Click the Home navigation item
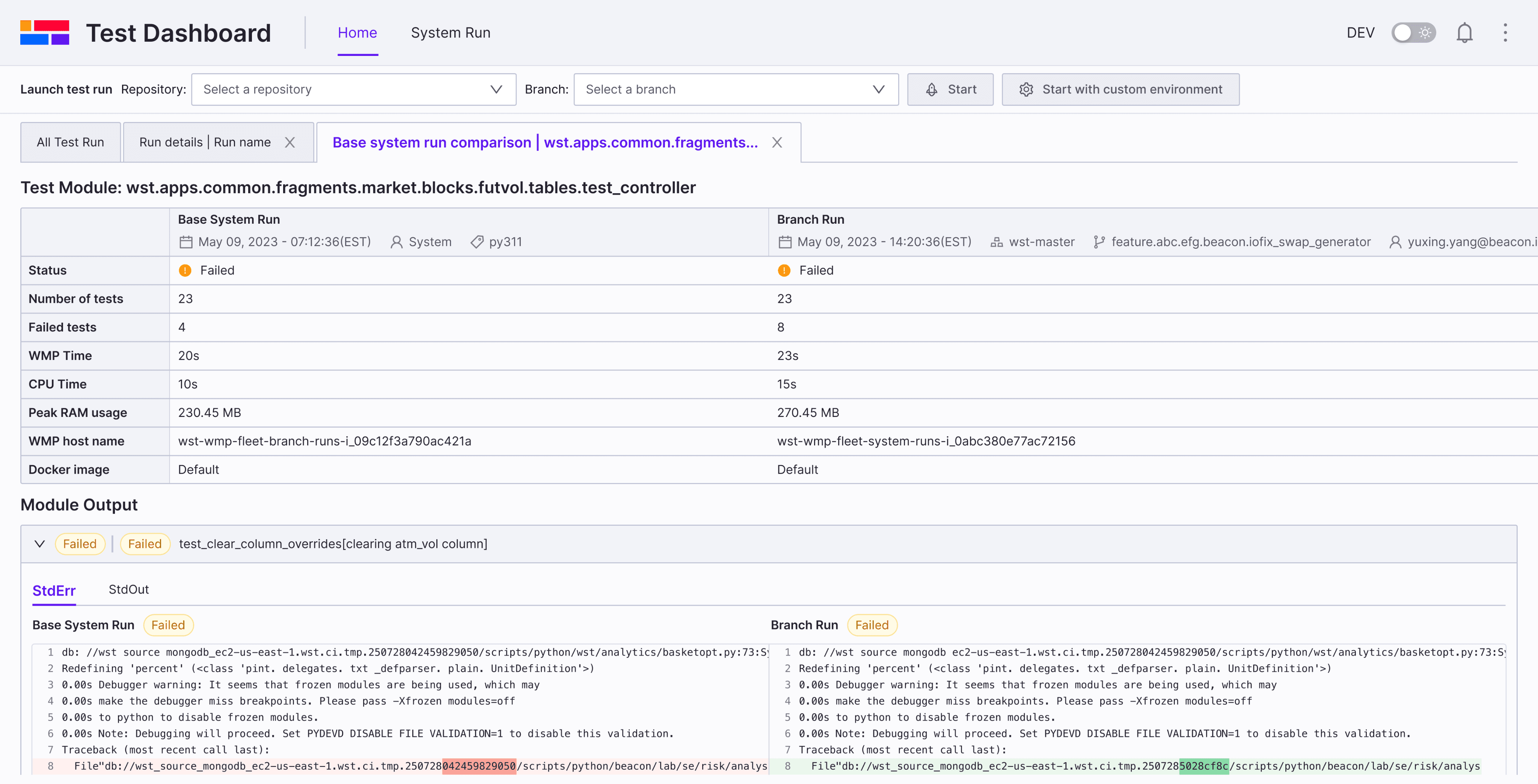1538x784 pixels. tap(357, 33)
